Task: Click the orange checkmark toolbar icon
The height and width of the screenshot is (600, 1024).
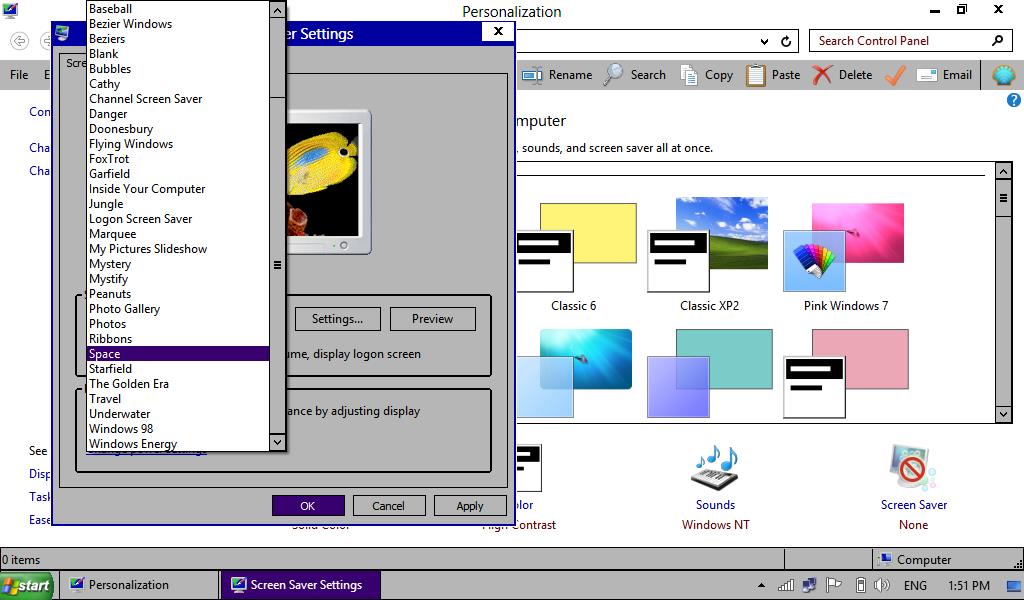Action: coord(895,75)
